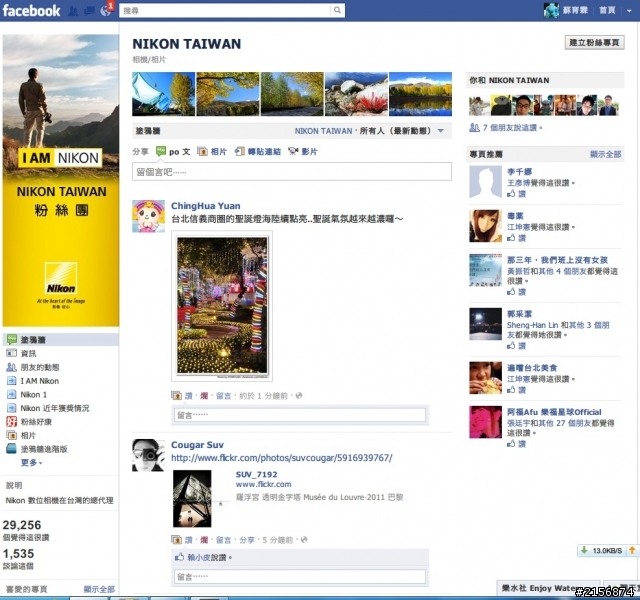Select the 影片 video share option

tap(302, 152)
